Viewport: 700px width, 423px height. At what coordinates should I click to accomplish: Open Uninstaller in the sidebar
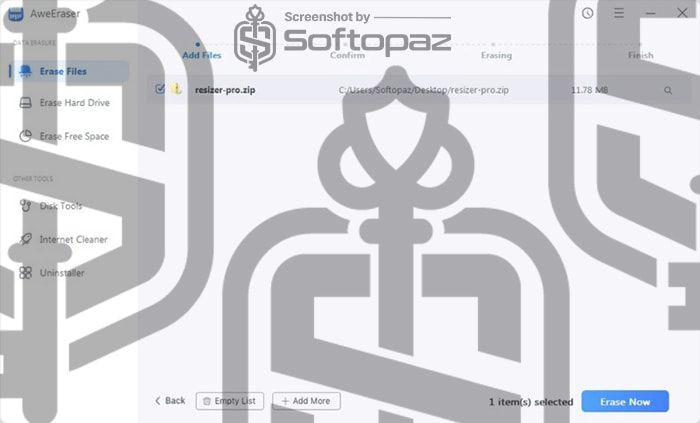click(71, 273)
